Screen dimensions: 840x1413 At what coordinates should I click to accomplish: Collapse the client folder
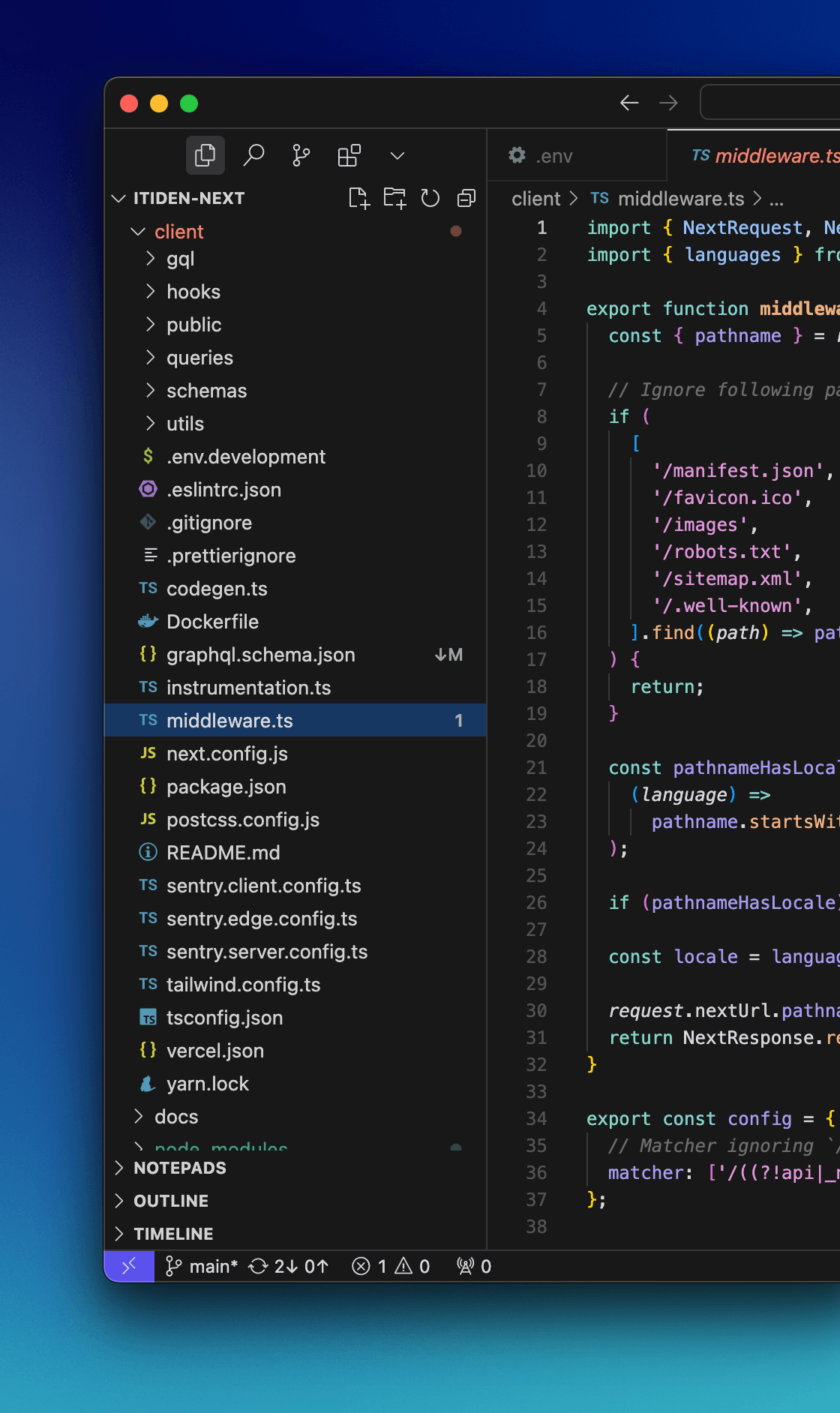point(178,232)
